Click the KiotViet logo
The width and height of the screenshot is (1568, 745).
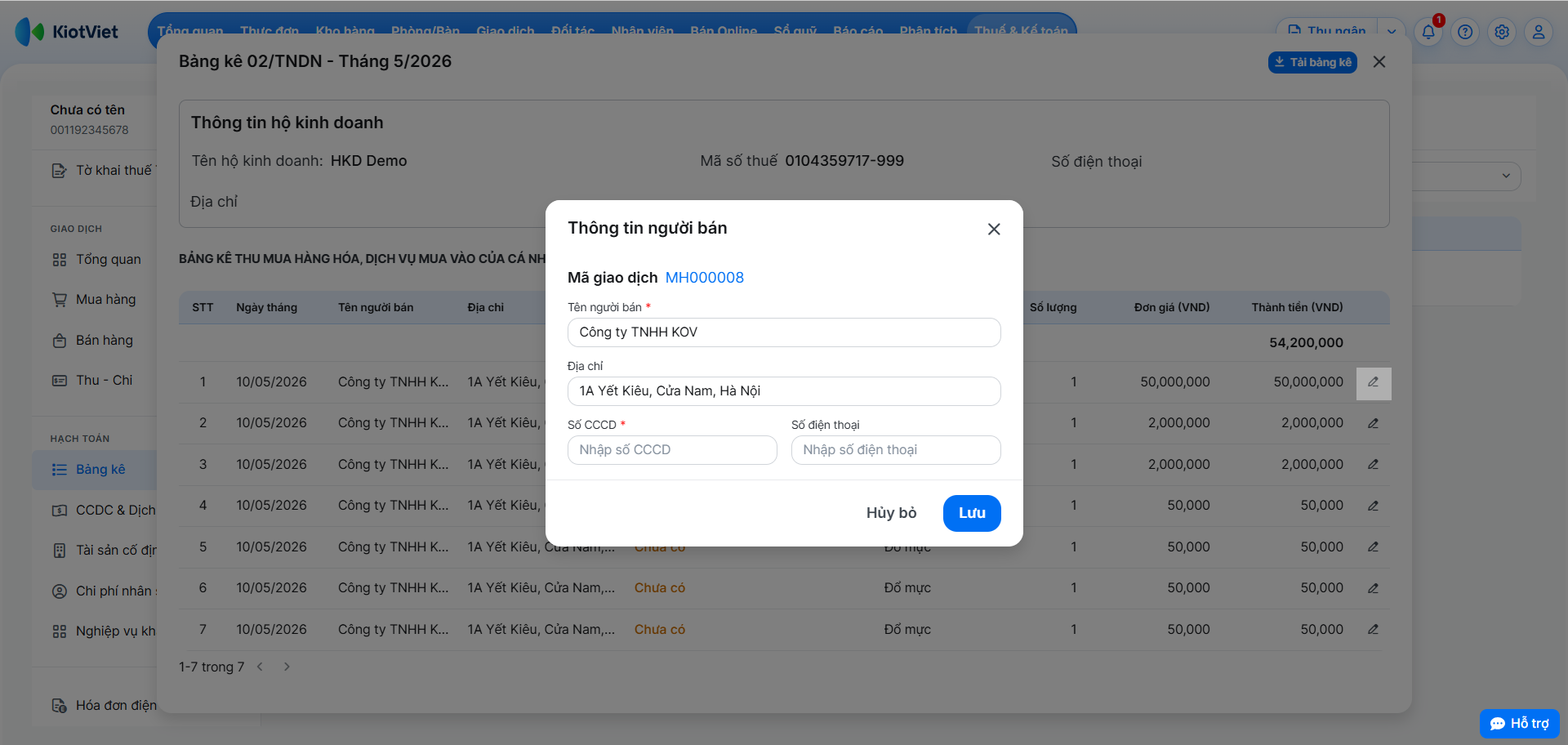[x=66, y=32]
